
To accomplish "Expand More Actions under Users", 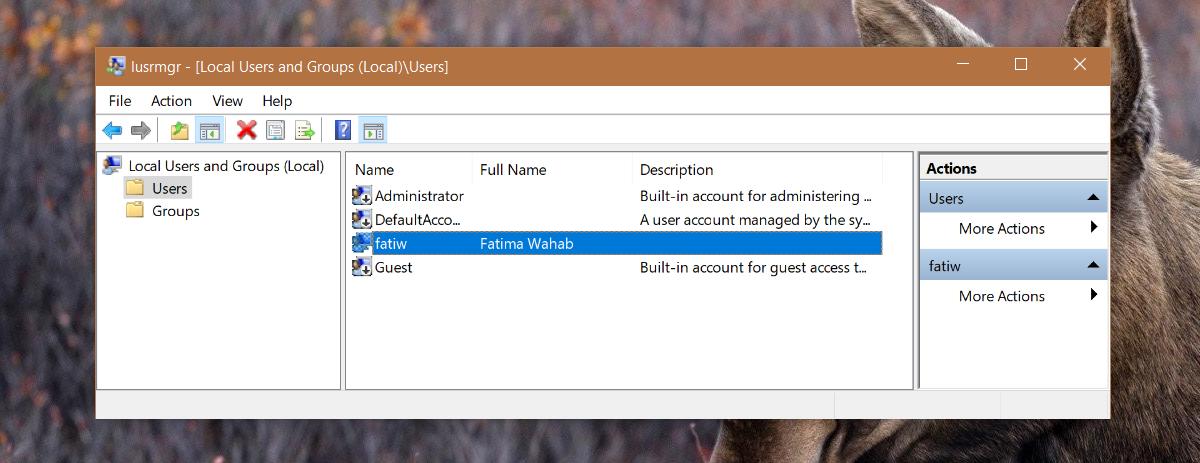I will coord(1001,228).
